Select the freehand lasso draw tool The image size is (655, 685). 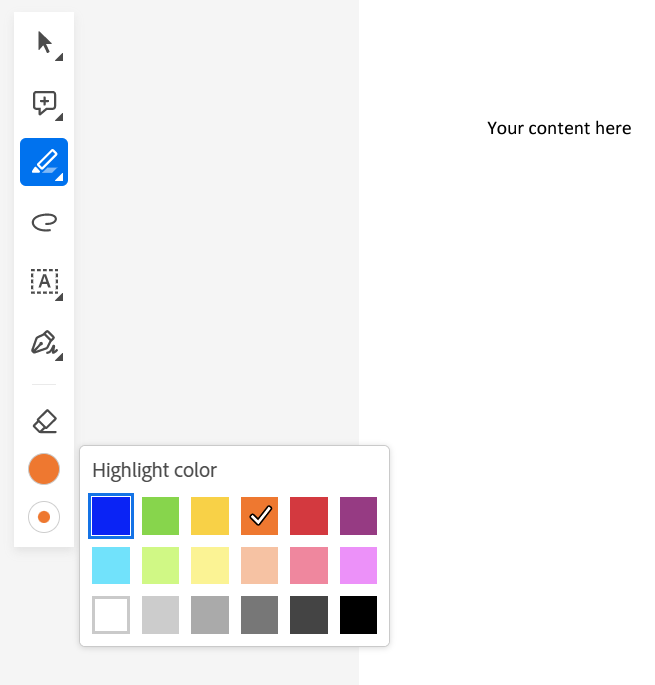(x=44, y=222)
